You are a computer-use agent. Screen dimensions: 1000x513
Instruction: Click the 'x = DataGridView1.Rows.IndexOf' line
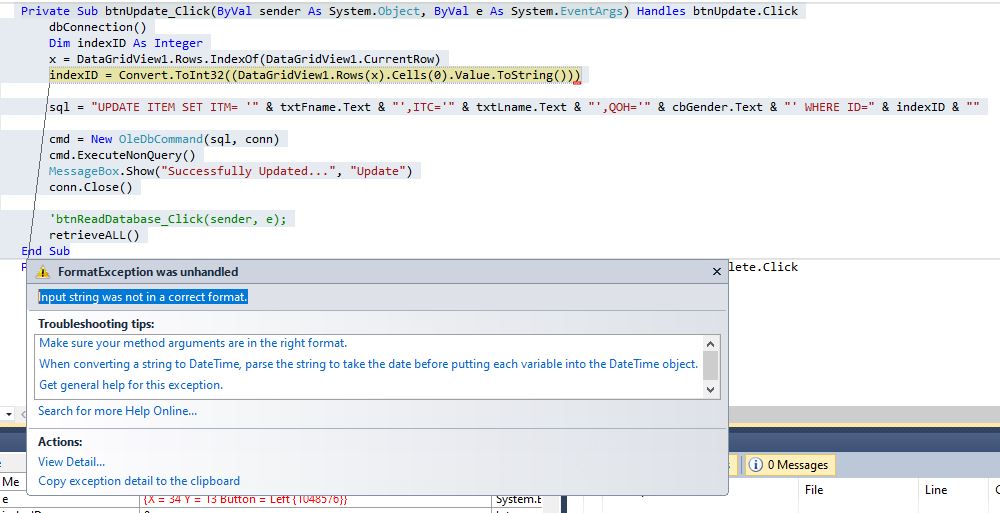pyautogui.click(x=245, y=59)
